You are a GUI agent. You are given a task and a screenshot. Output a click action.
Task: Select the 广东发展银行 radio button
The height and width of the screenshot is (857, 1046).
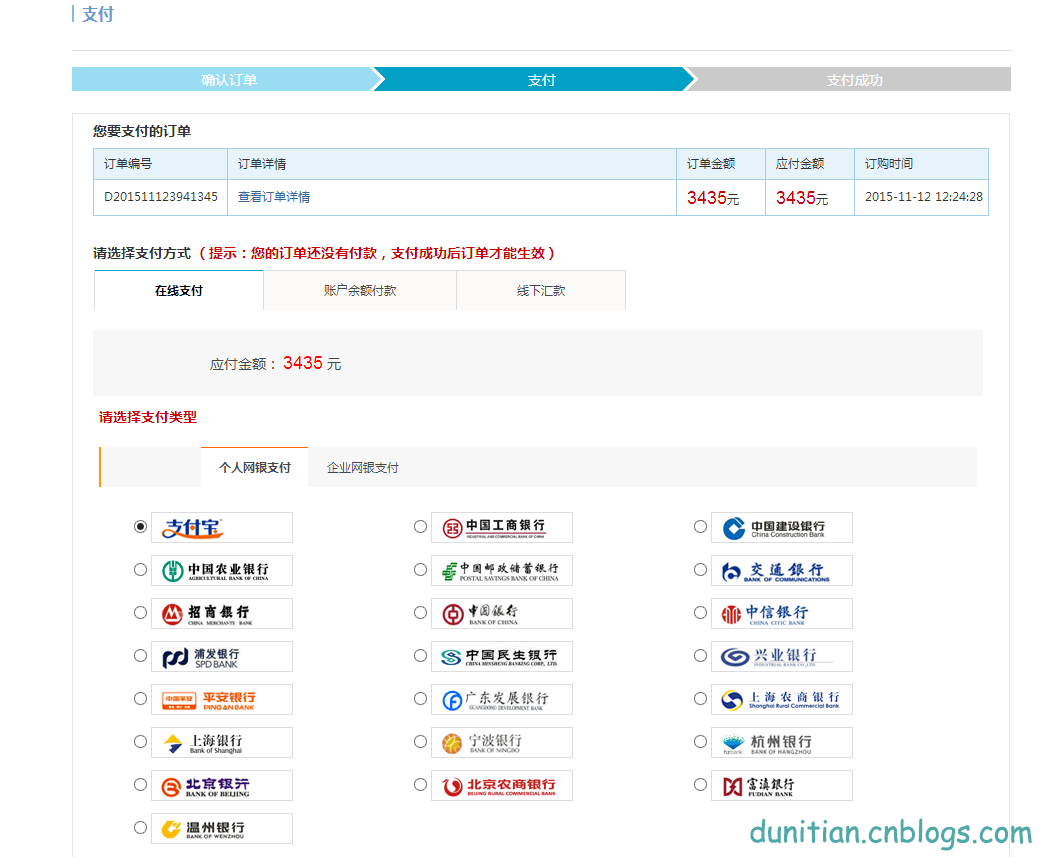[x=420, y=698]
